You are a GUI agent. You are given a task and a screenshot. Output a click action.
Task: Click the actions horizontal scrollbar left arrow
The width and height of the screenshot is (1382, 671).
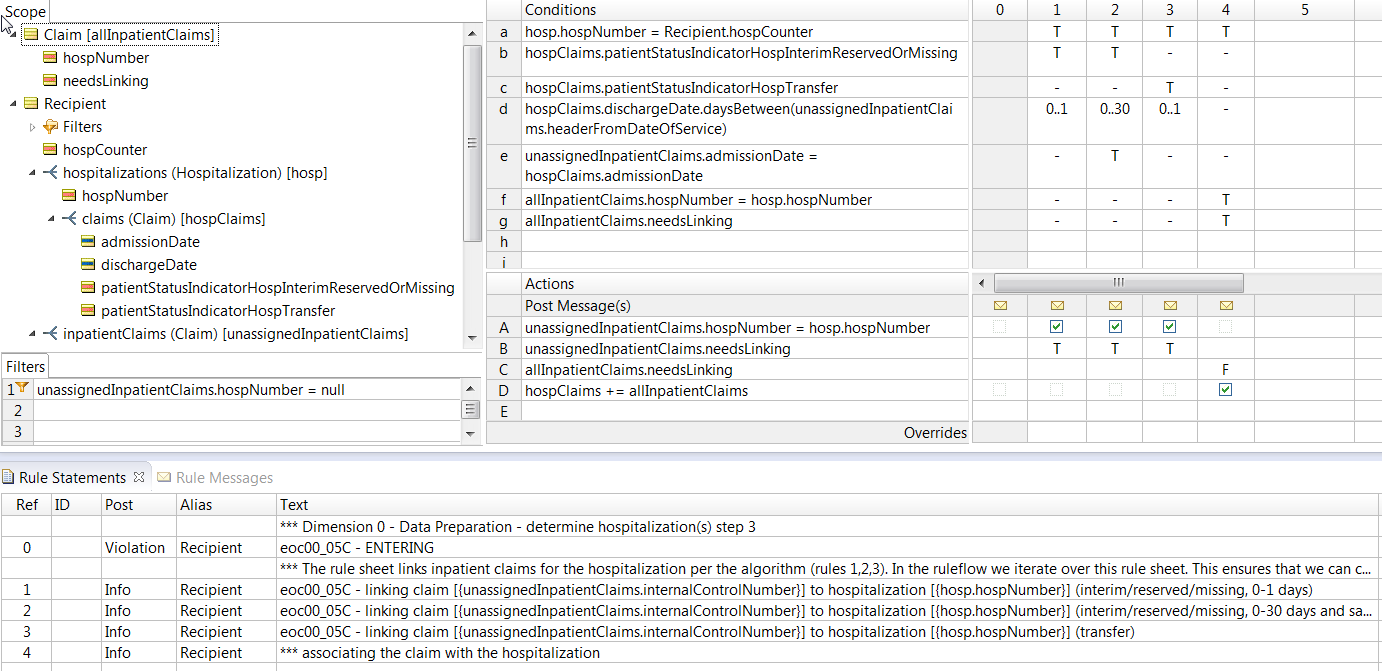981,283
